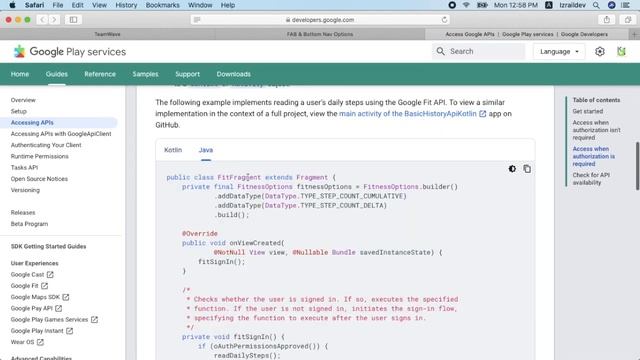Open the profile avatar icon
This screenshot has width=640, height=360.
[x=621, y=51]
